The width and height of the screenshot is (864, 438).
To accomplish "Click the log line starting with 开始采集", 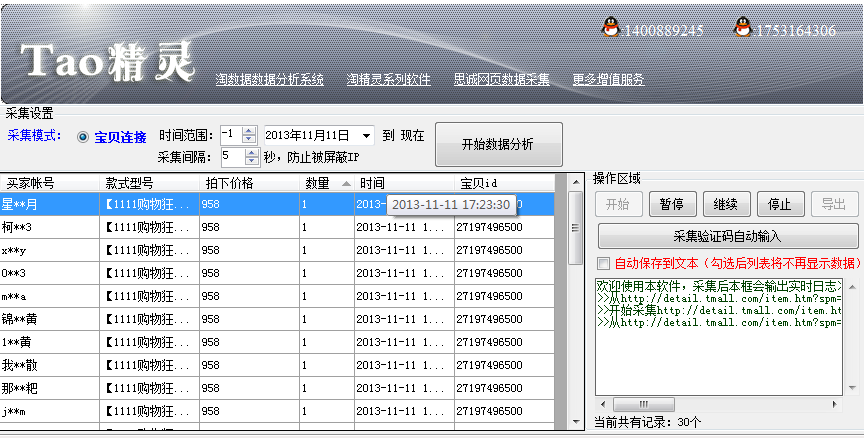I will point(720,310).
